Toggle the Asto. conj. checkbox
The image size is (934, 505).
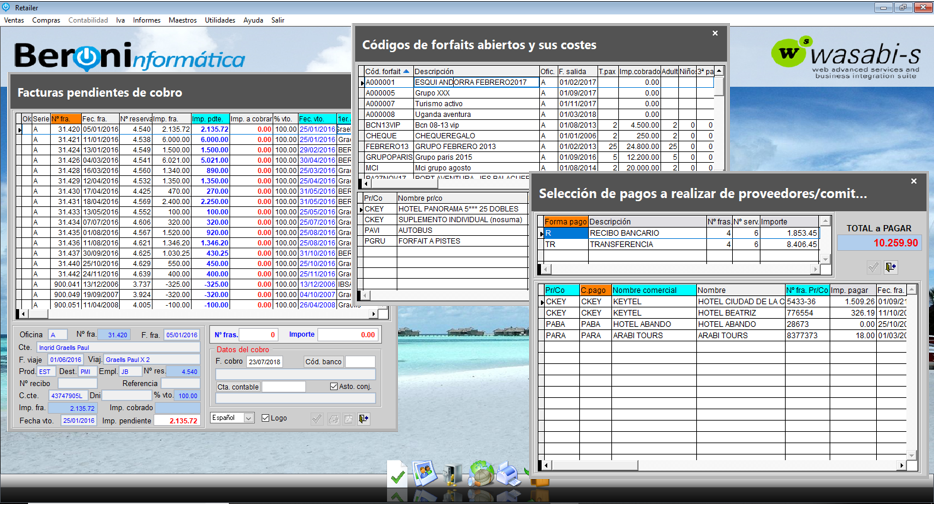tap(334, 386)
